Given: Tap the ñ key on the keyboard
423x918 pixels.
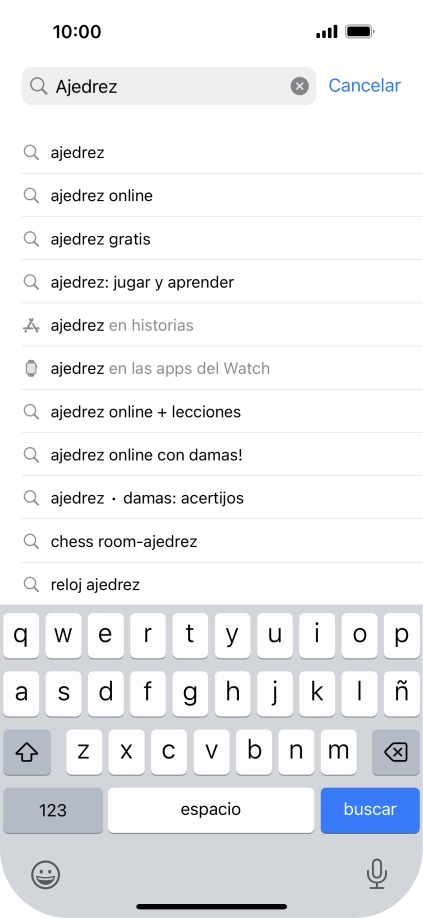Looking at the screenshot, I should [x=401, y=694].
